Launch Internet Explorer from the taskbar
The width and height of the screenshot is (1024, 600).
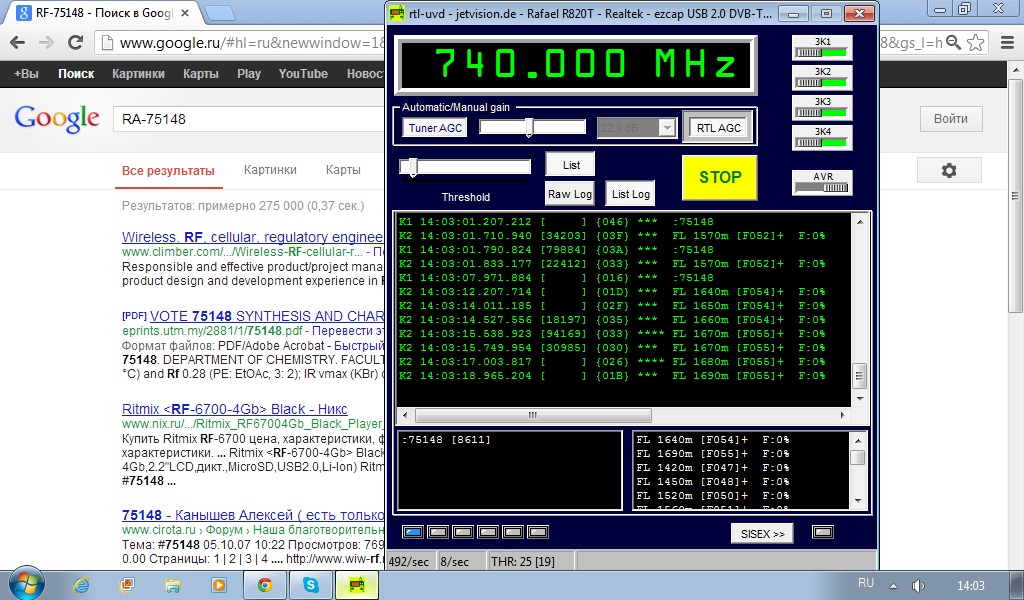click(81, 585)
